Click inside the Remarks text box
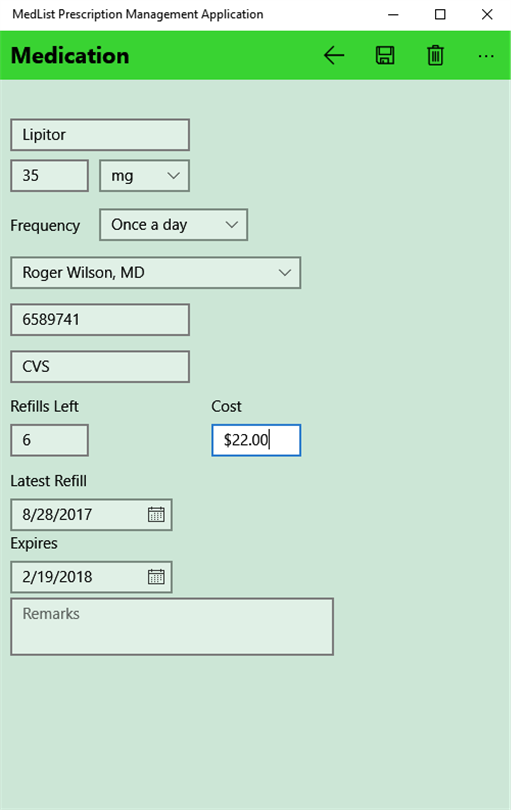Viewport: 511px width, 810px height. (x=172, y=627)
